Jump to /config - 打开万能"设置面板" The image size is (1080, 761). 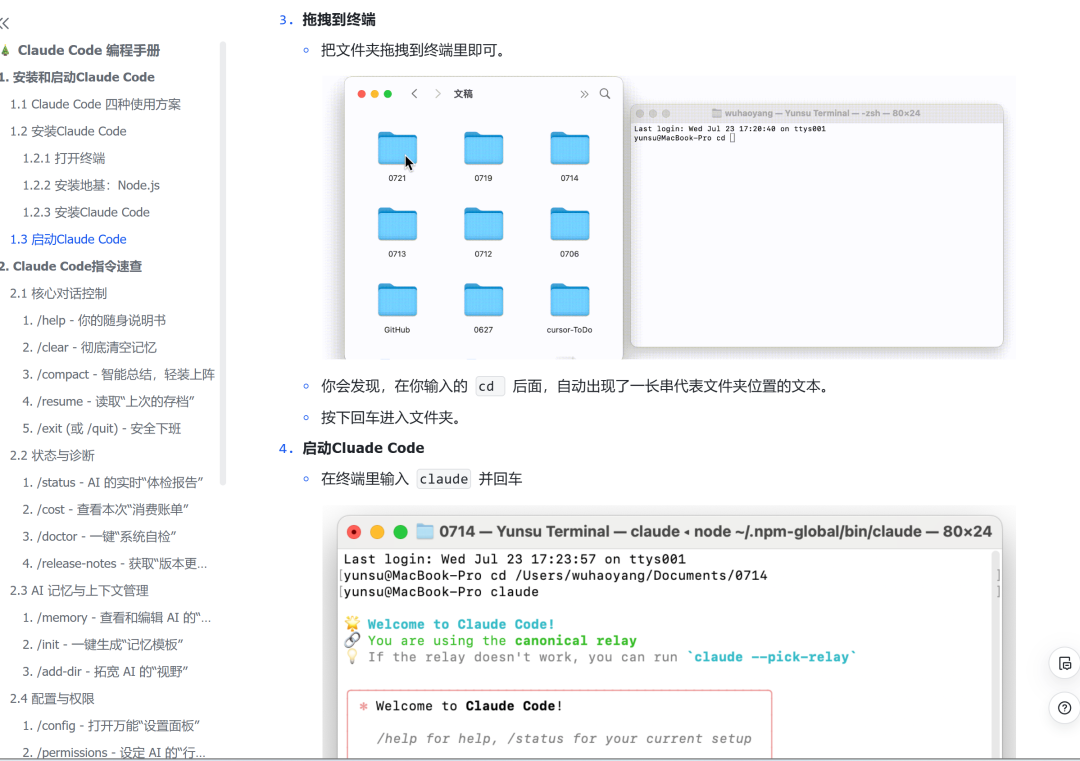click(x=111, y=726)
